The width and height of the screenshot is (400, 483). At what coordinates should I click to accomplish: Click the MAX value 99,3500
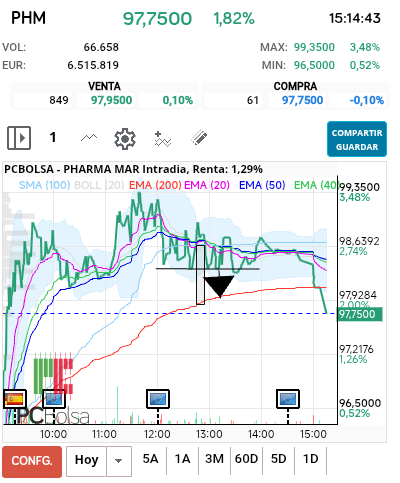314,47
